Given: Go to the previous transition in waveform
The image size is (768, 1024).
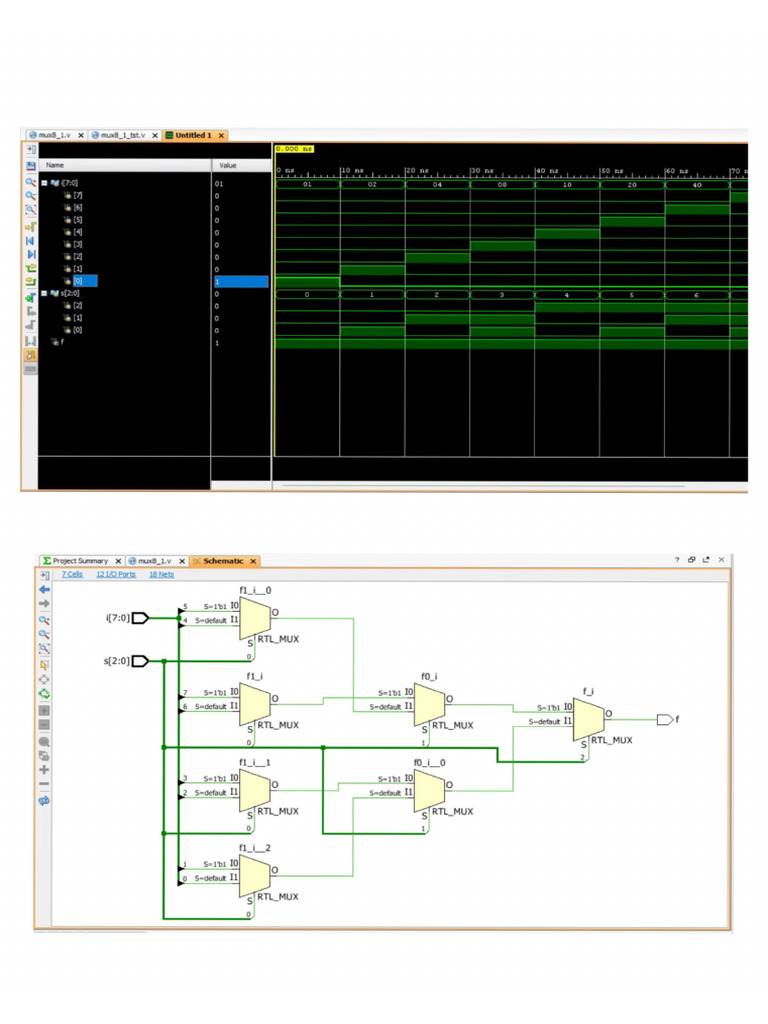Looking at the screenshot, I should [x=31, y=268].
